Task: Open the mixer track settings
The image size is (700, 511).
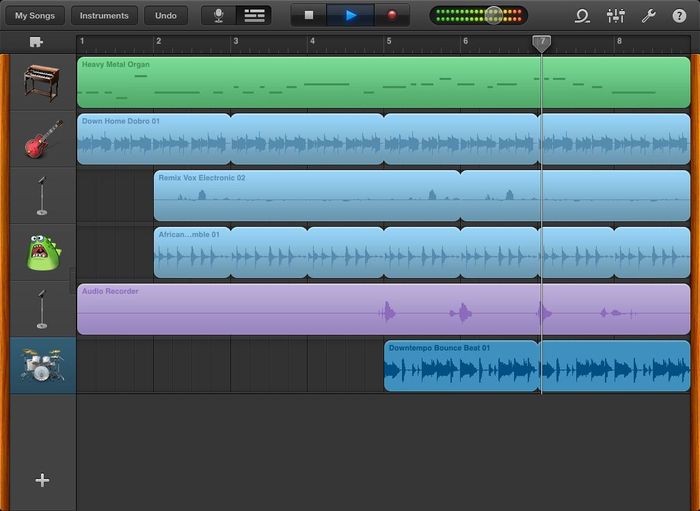Action: tap(615, 16)
